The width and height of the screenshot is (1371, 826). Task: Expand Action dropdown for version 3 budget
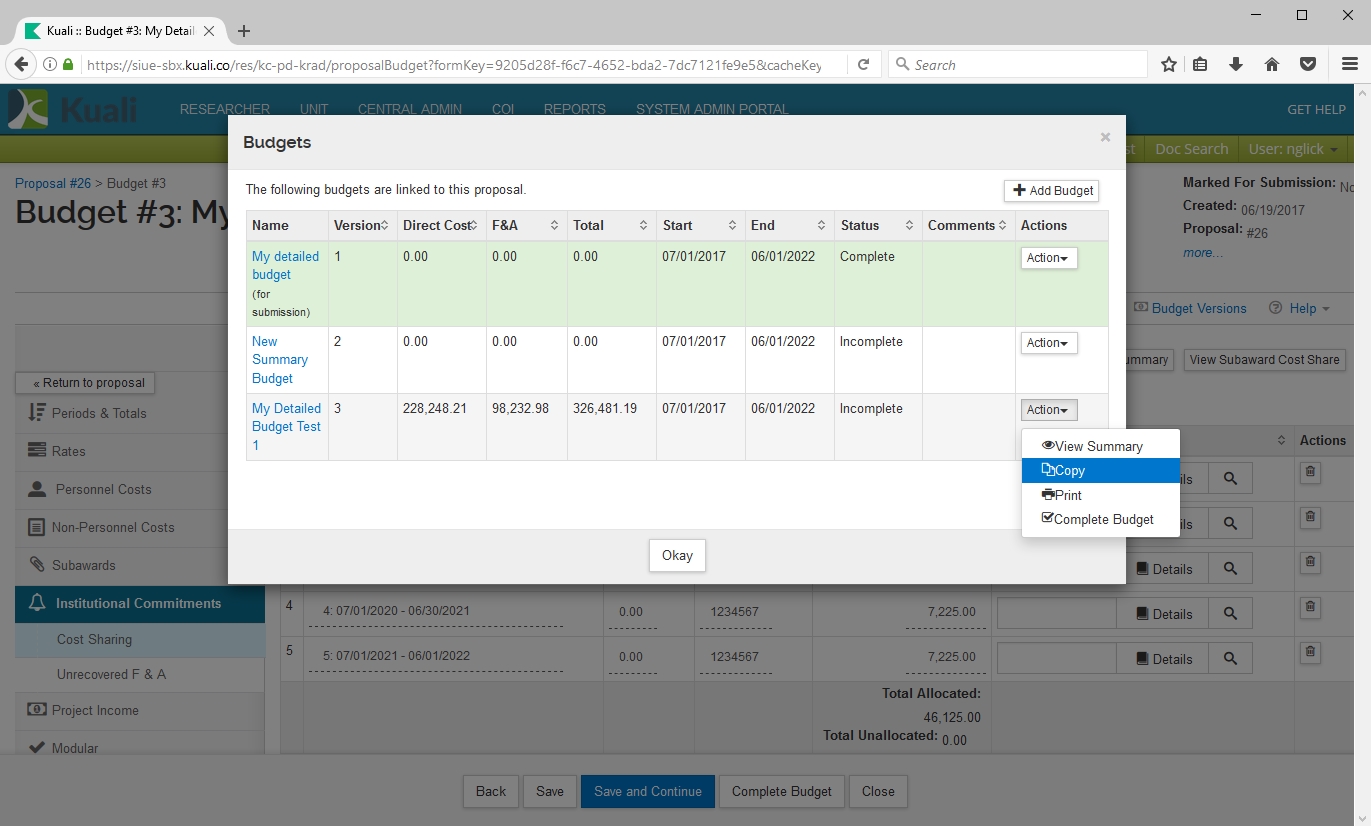(1048, 410)
